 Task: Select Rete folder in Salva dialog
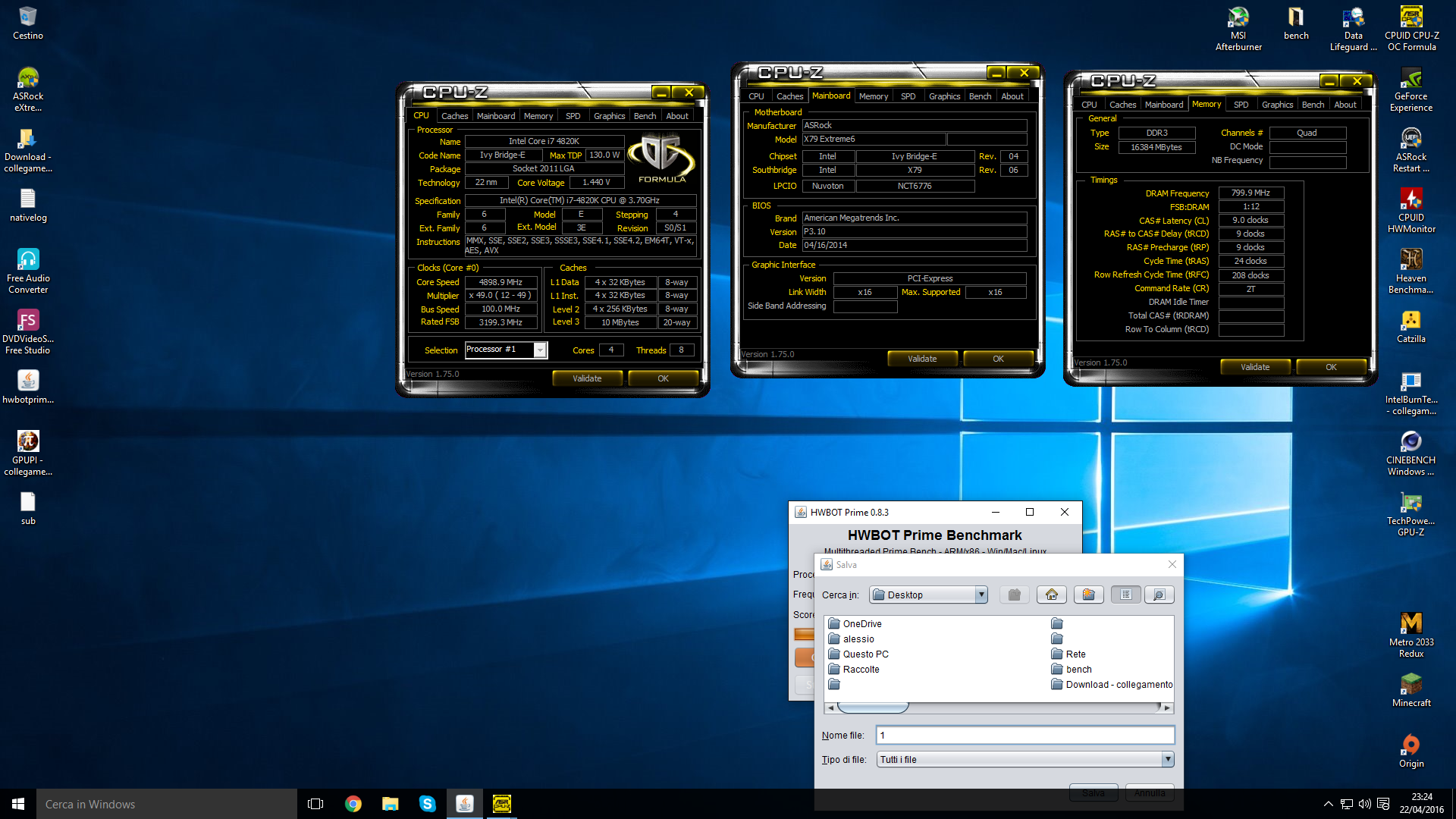coord(1068,654)
